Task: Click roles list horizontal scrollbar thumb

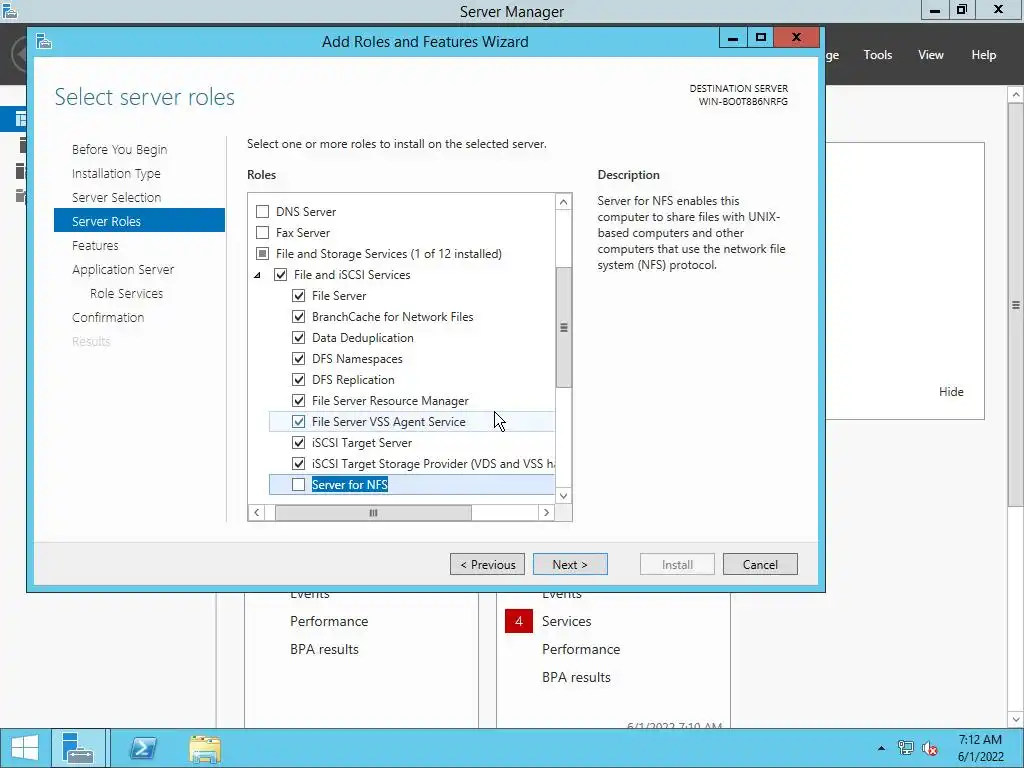Action: pyautogui.click(x=374, y=513)
